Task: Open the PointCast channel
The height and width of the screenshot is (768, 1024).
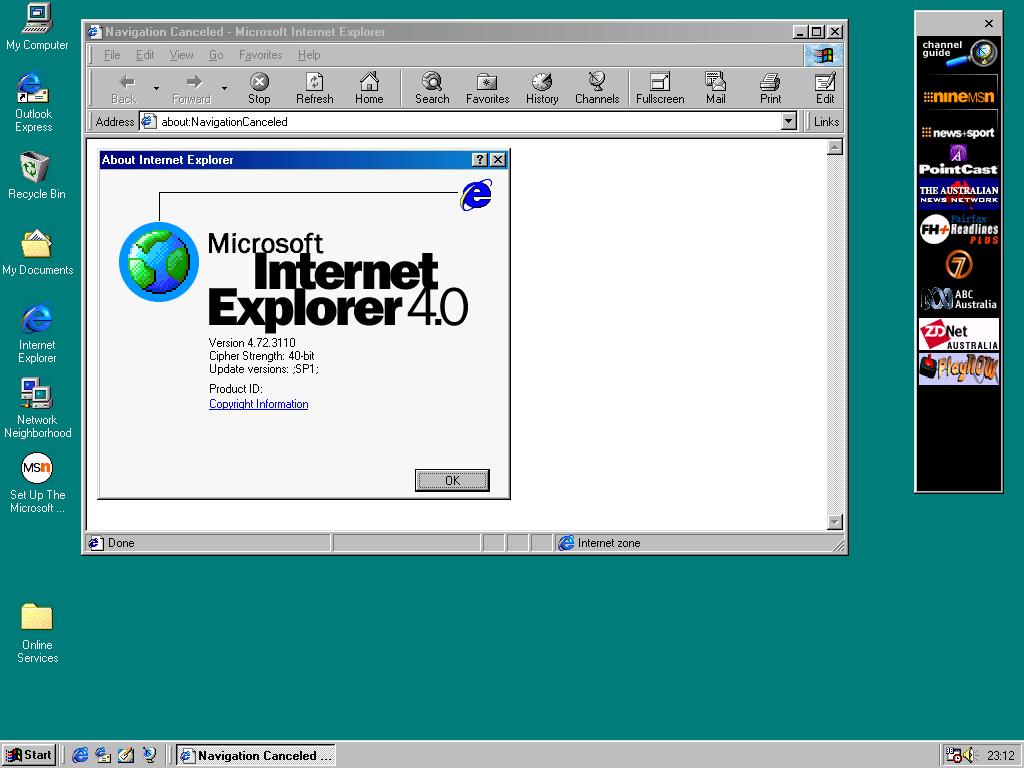Action: (x=959, y=161)
